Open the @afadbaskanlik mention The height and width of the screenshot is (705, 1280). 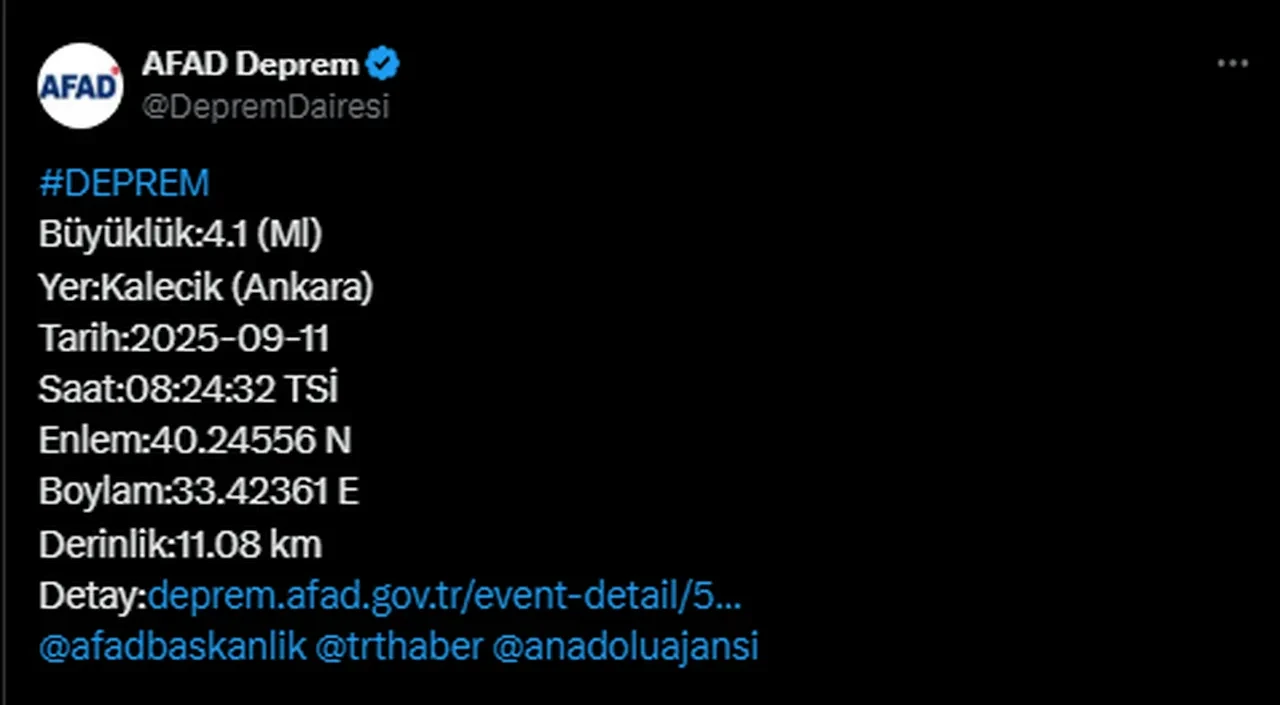[x=172, y=646]
